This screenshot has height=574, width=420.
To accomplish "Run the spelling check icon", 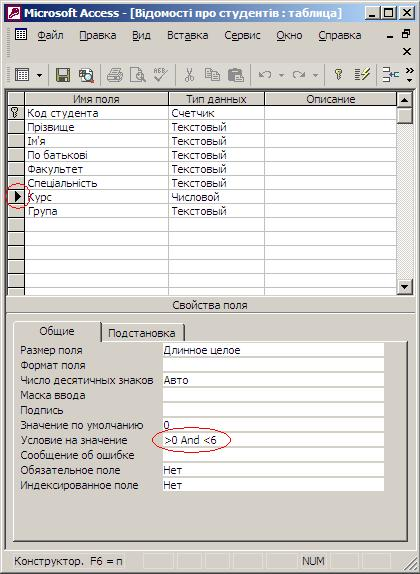I will coord(160,75).
